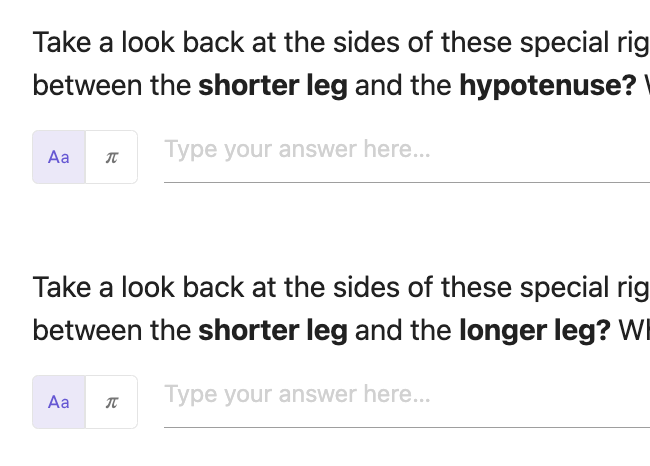
Task: Select the Aa text mode for hypotenuse question
Action: point(59,157)
